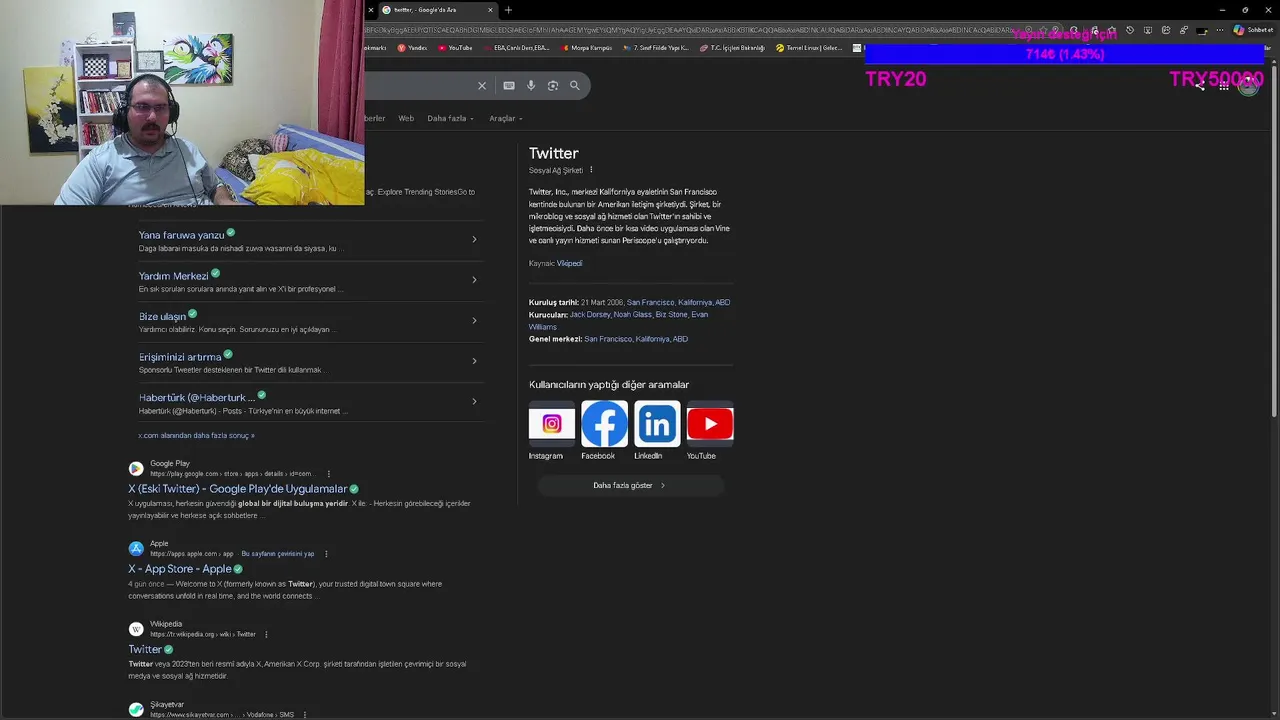Open the on-screen keyboard icon in search box
This screenshot has width=1280, height=720.
509,86
